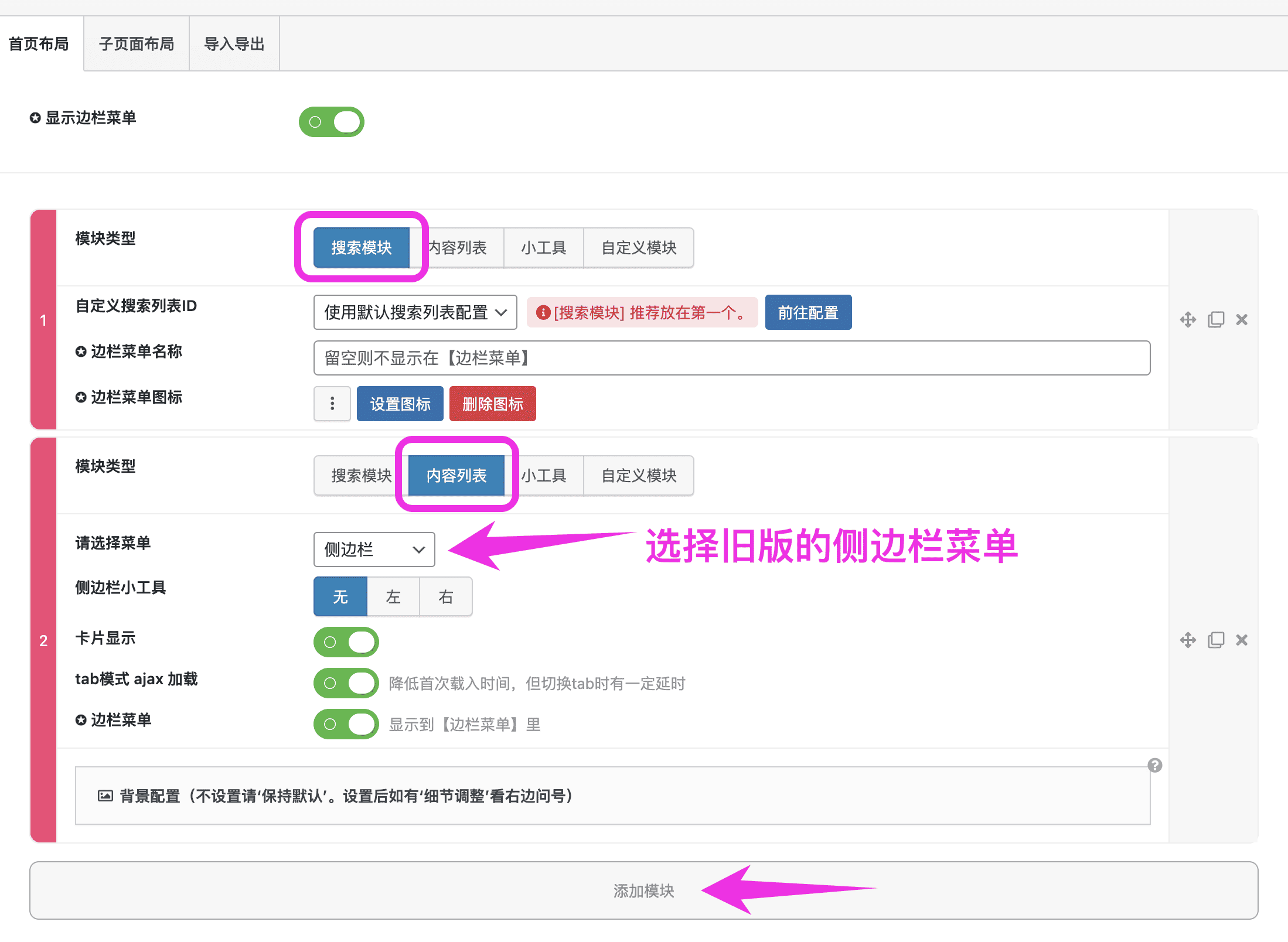Image resolution: width=1288 pixels, height=942 pixels.
Task: Disable the 卡片显示 toggle
Action: point(346,642)
